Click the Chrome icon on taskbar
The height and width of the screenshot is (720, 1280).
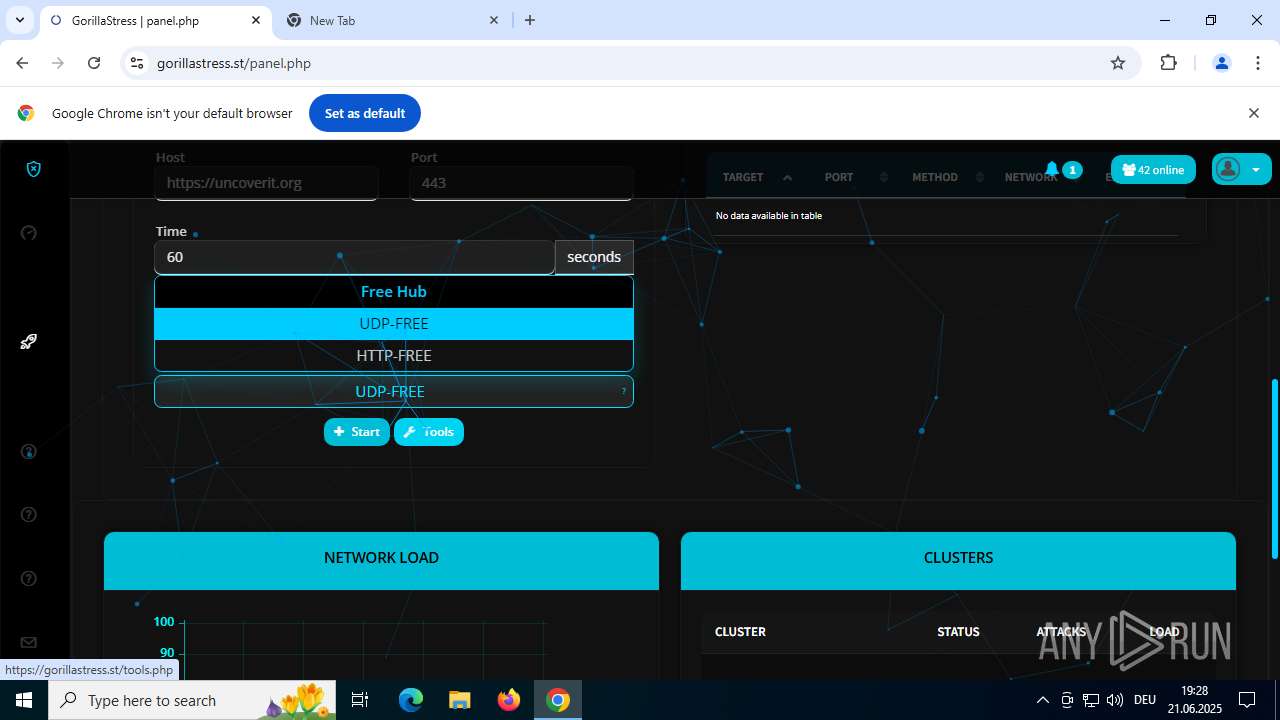[x=558, y=700]
